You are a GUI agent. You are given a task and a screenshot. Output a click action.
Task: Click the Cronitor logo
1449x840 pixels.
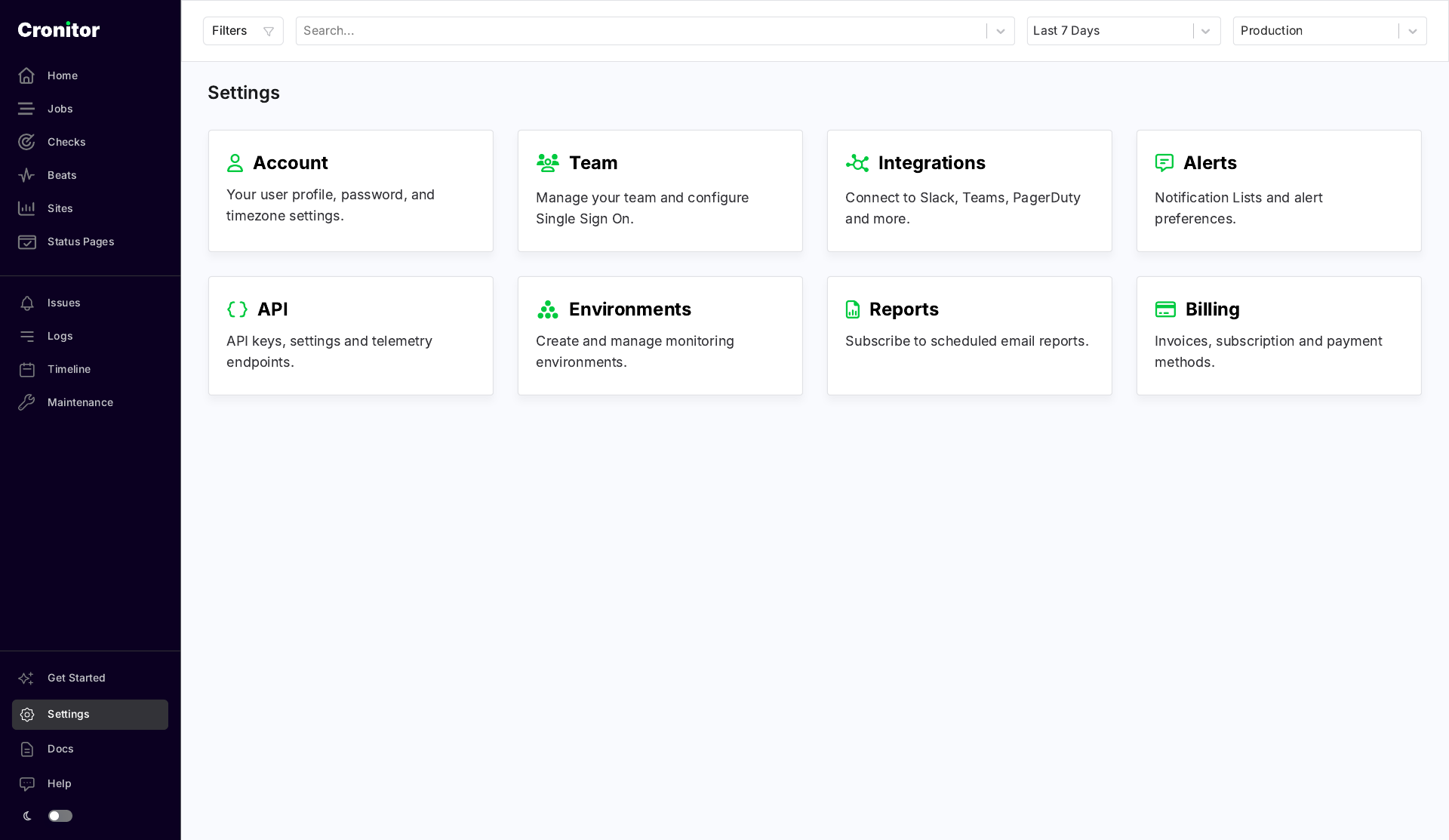[59, 29]
